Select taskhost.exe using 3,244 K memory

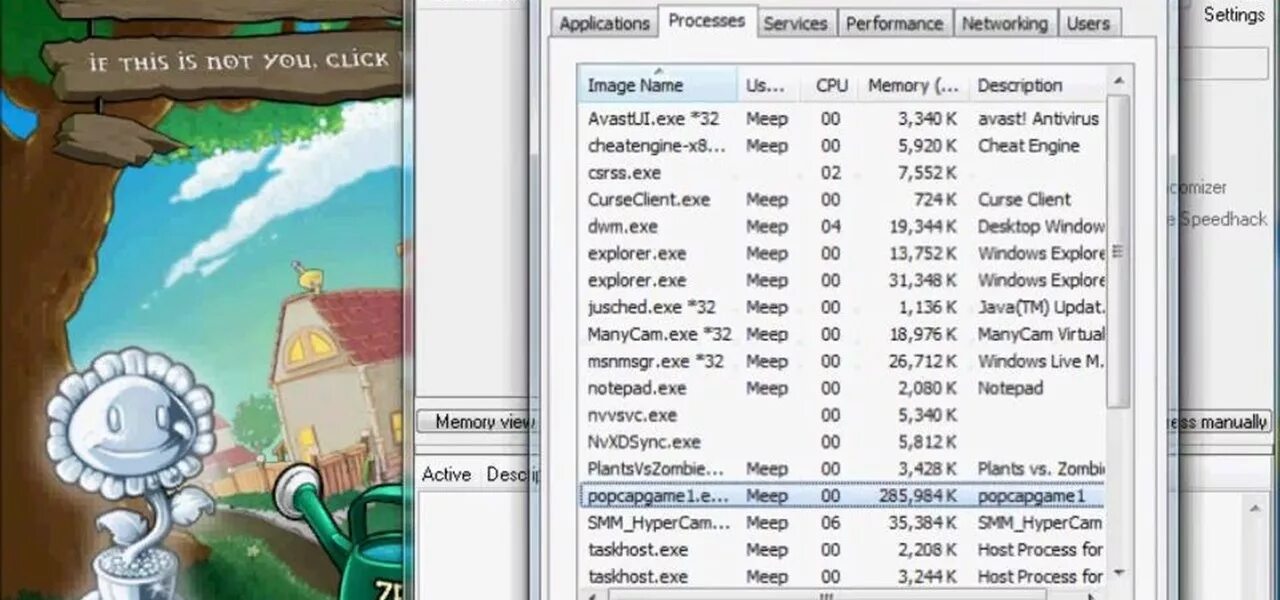point(842,576)
